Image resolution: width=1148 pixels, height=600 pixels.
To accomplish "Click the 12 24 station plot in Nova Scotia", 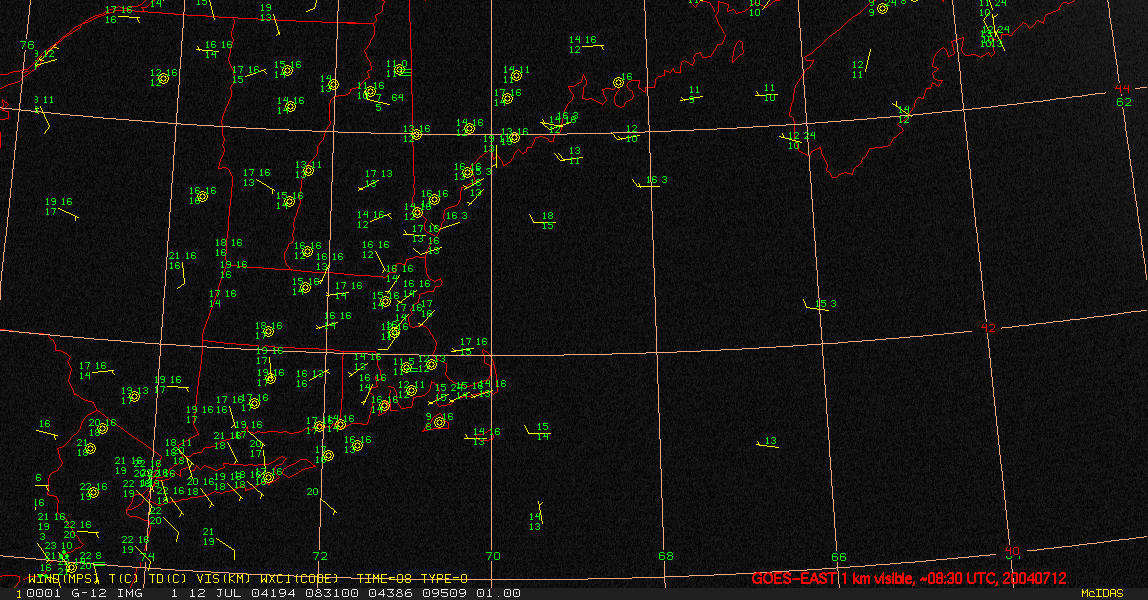I will (x=798, y=140).
